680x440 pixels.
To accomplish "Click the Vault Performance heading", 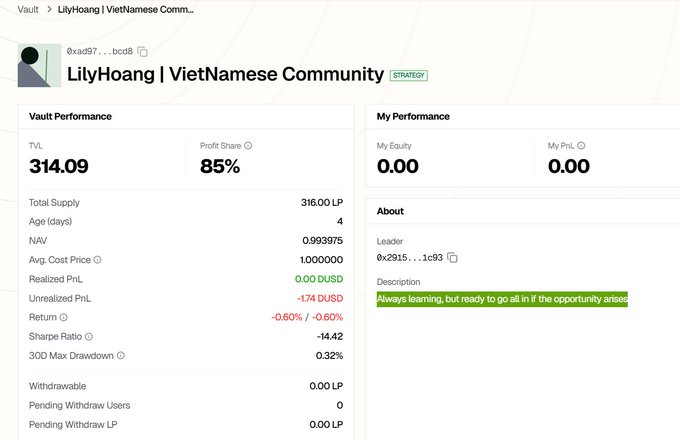I will [70, 116].
